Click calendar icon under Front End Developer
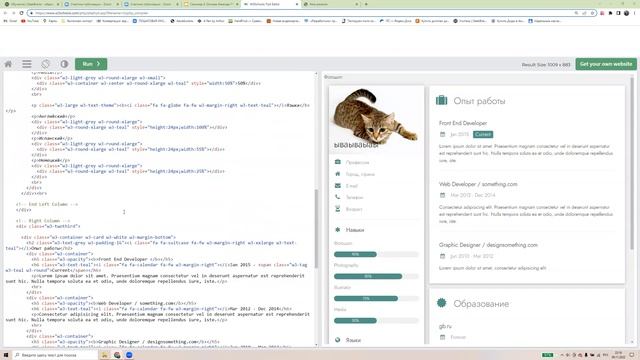 [x=442, y=134]
